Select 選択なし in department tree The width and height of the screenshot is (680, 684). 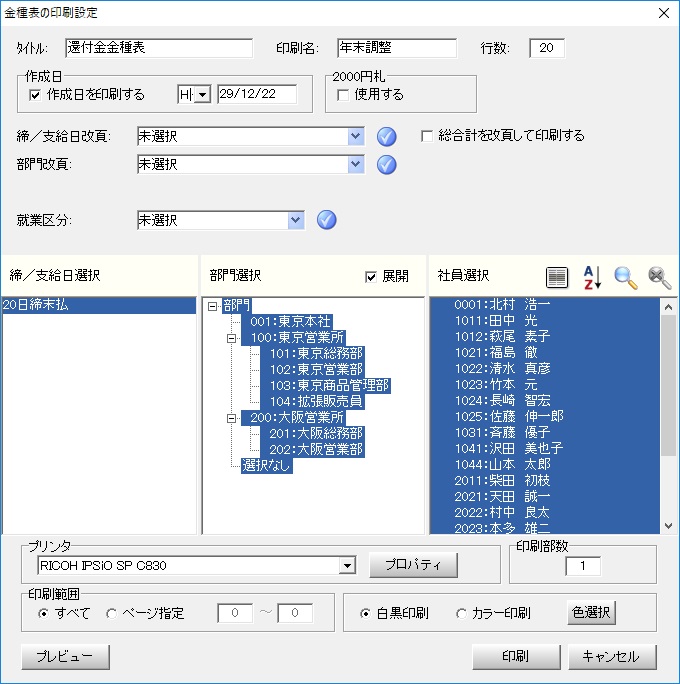(267, 466)
